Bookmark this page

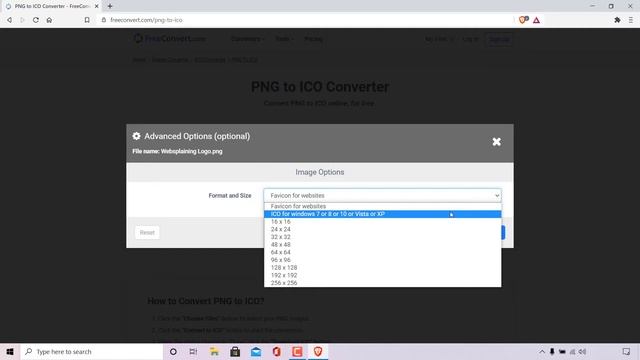[87, 20]
